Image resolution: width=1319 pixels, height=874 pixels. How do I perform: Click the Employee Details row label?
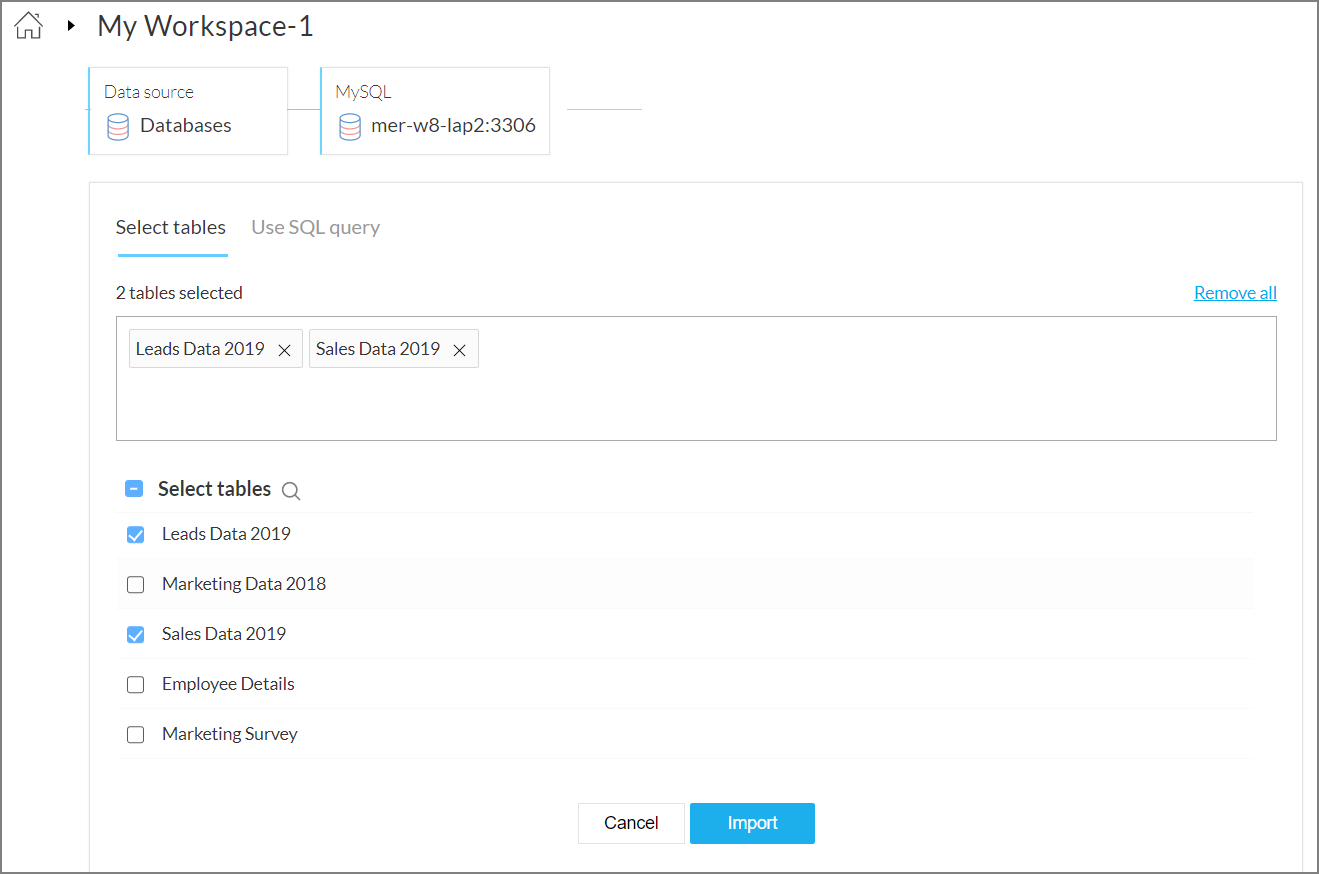[x=228, y=684]
